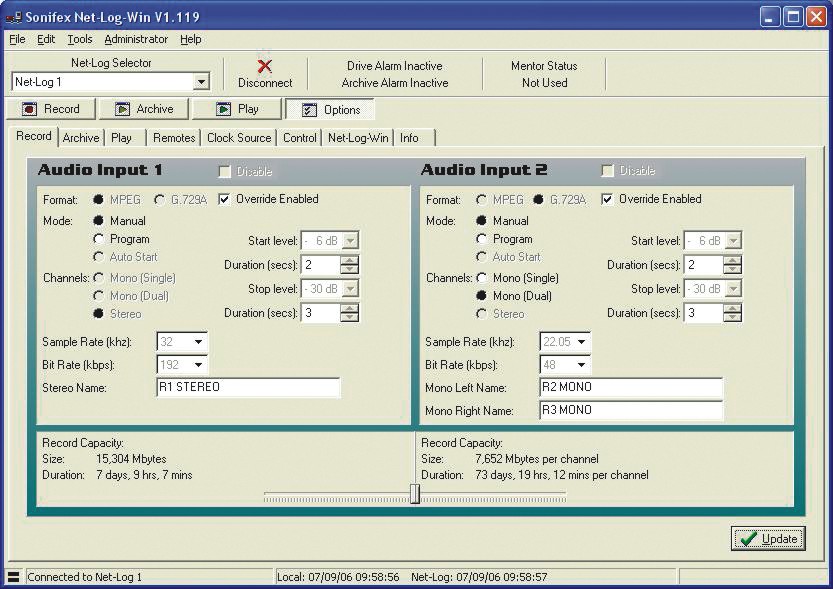Switch to the Clock Source tab

click(x=239, y=138)
